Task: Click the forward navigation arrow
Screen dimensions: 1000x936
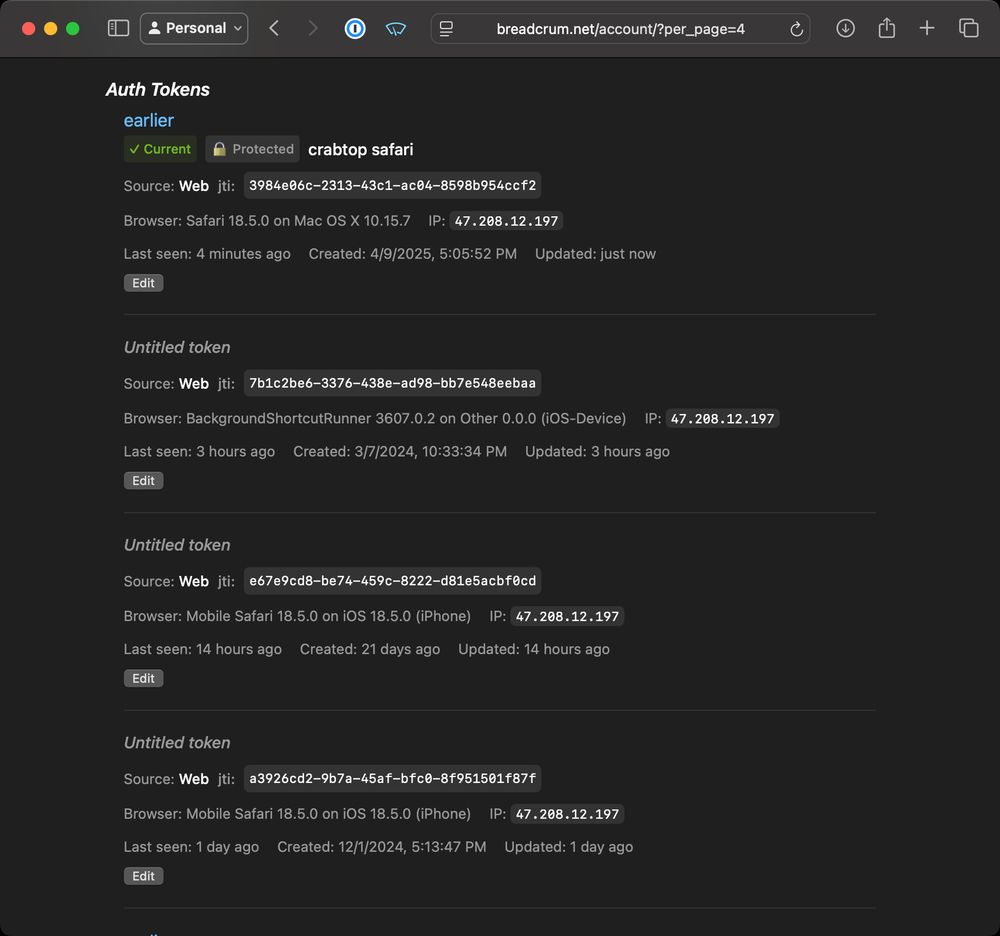Action: point(312,28)
